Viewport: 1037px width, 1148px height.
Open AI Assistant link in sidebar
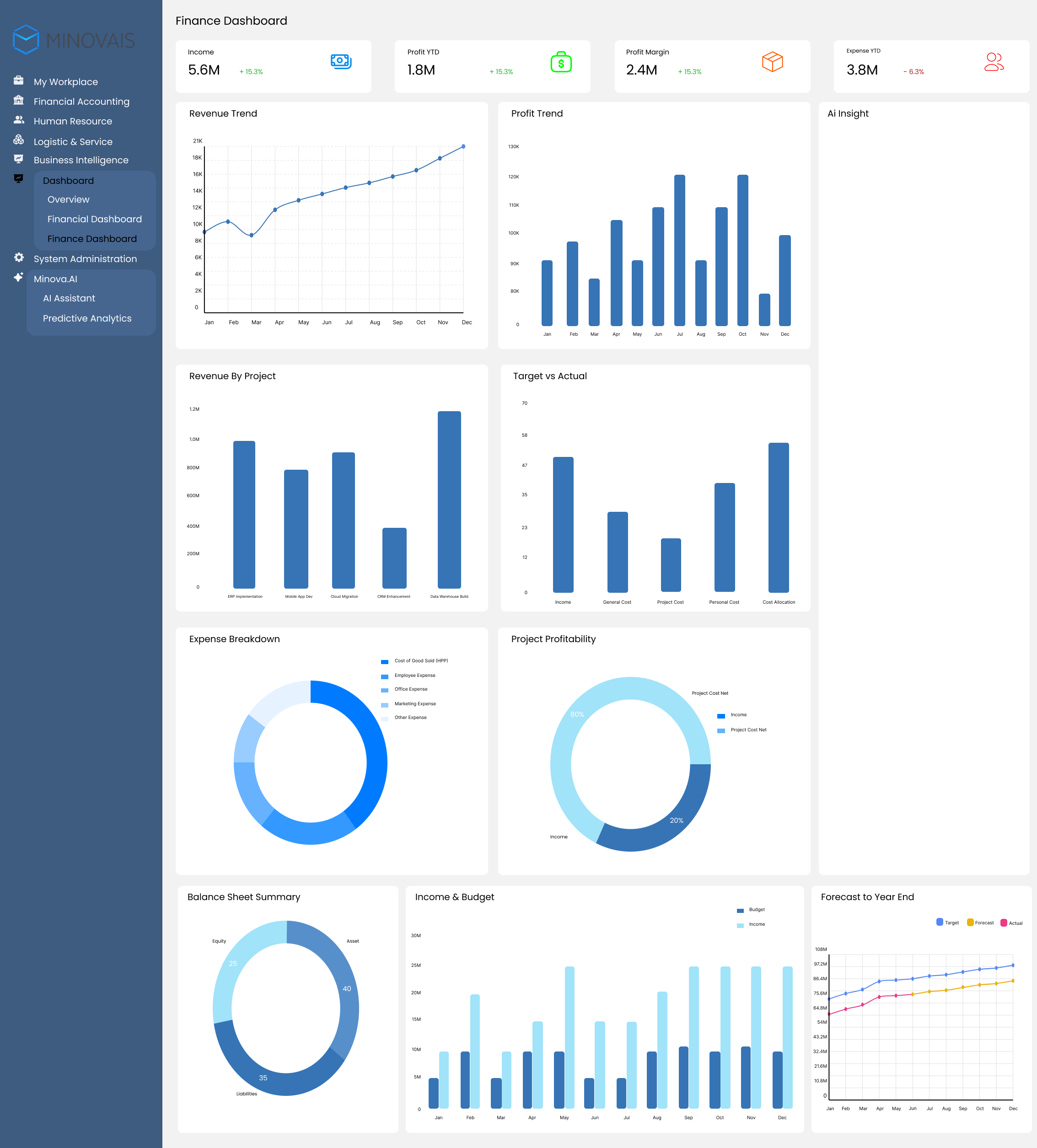coord(69,298)
